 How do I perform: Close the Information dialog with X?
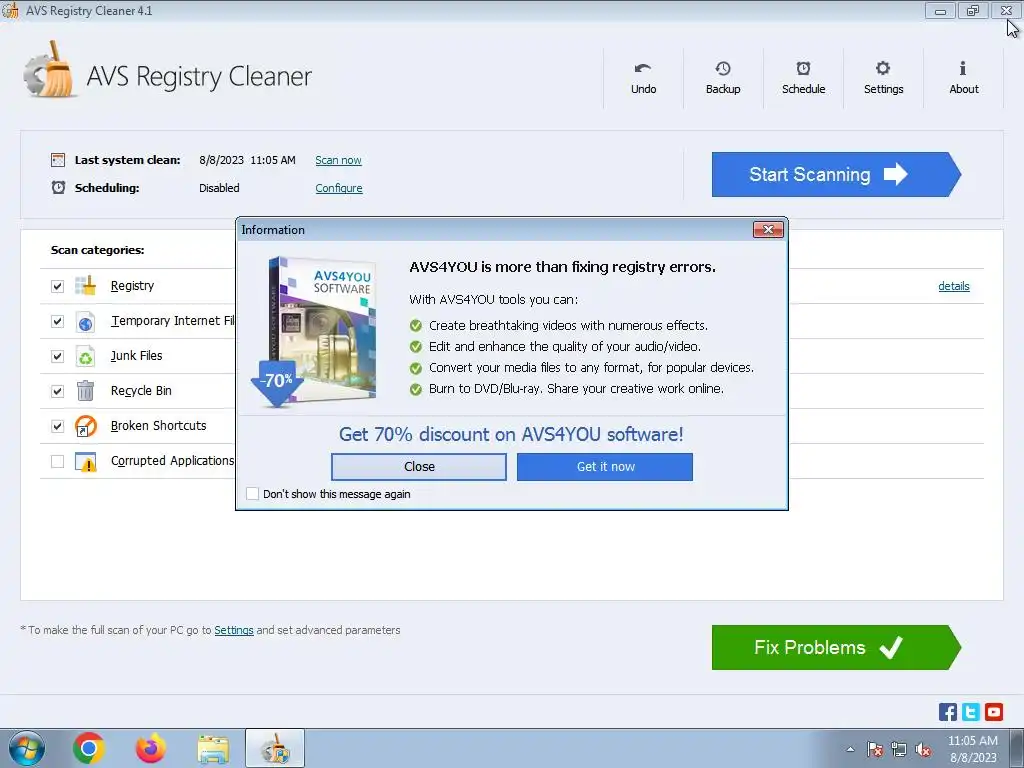pyautogui.click(x=768, y=229)
